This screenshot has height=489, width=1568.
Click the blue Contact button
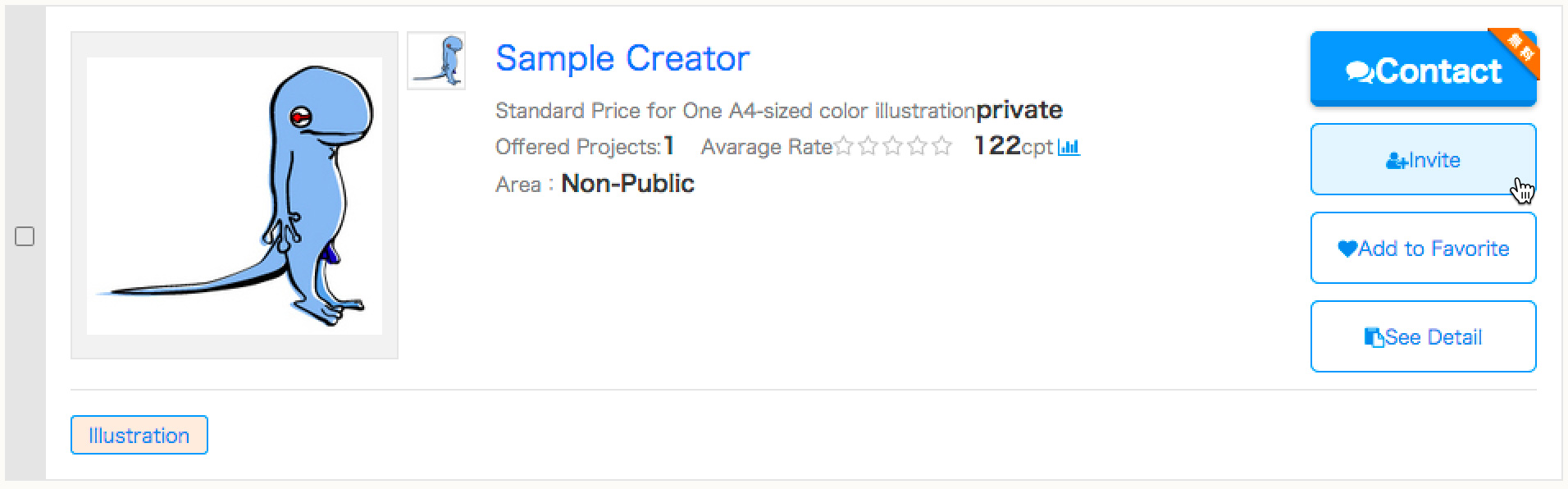pyautogui.click(x=1423, y=69)
